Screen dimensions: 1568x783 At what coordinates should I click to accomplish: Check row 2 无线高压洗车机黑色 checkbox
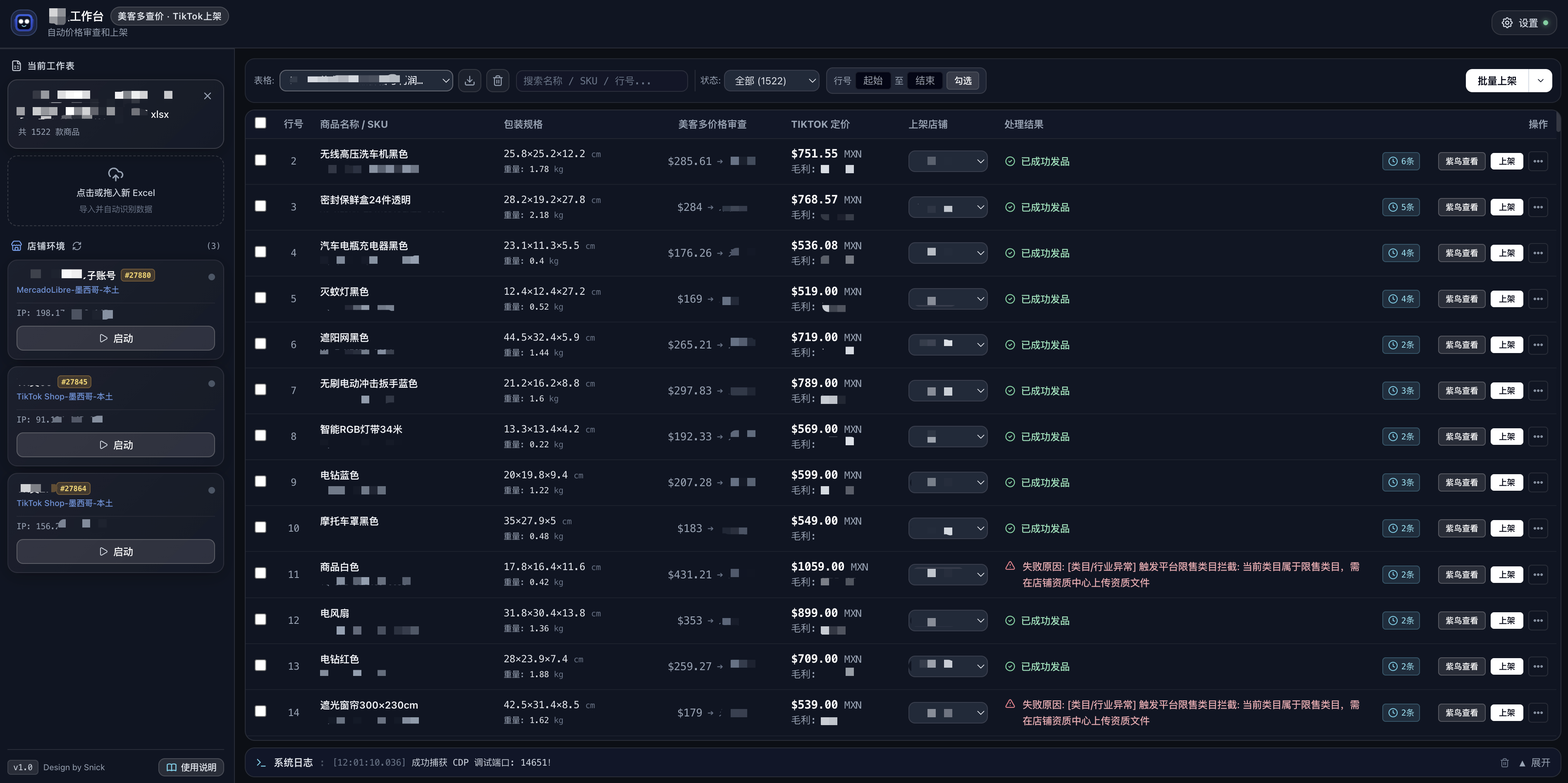tap(261, 160)
